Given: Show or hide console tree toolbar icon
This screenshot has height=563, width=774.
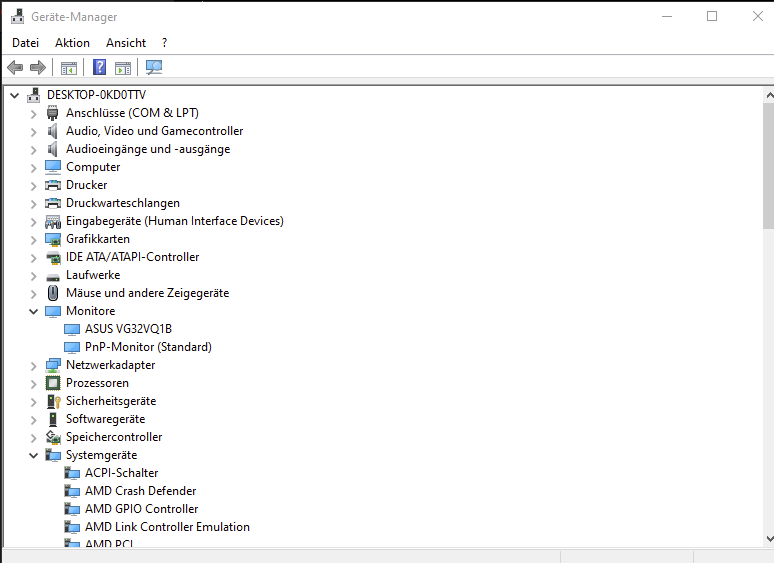Looking at the screenshot, I should click(69, 68).
